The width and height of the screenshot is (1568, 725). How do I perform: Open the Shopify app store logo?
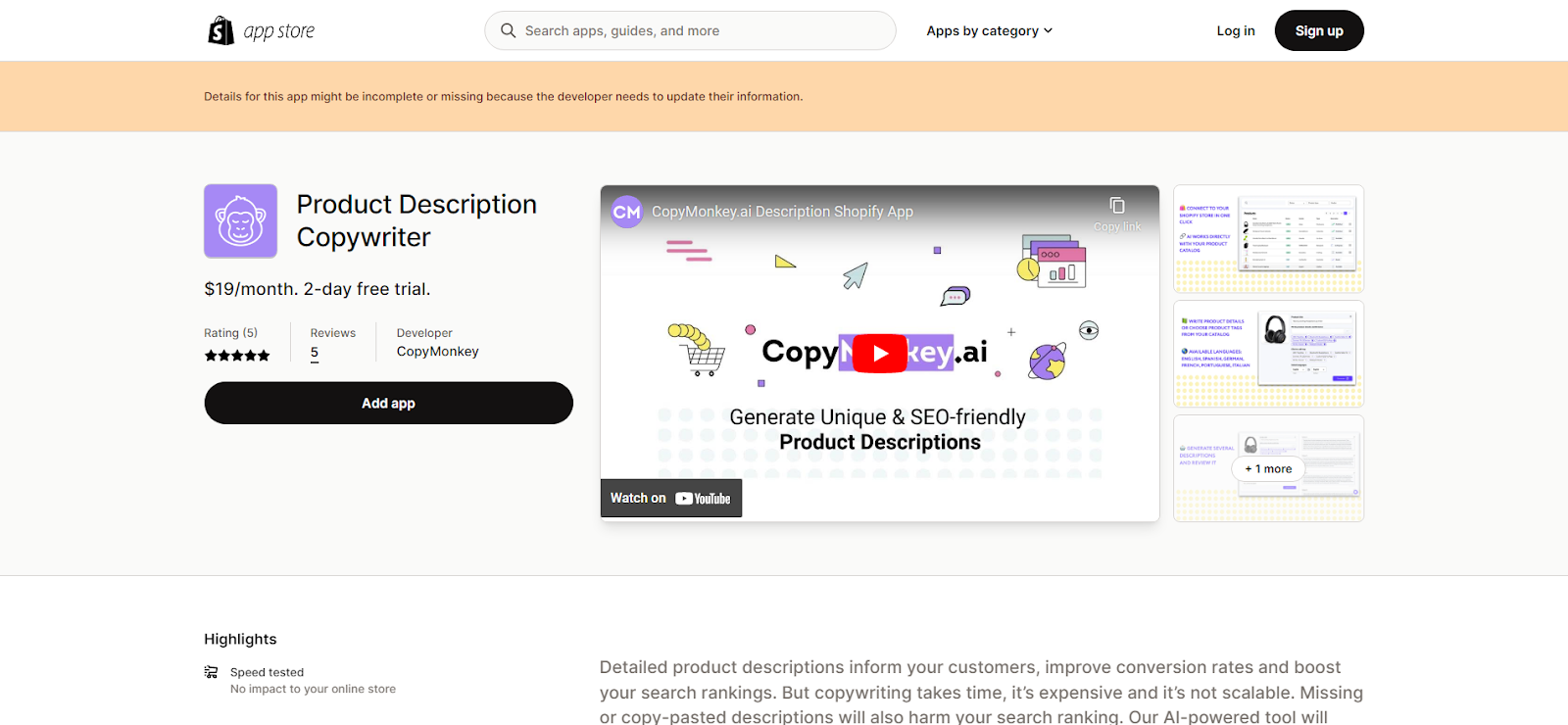[261, 30]
